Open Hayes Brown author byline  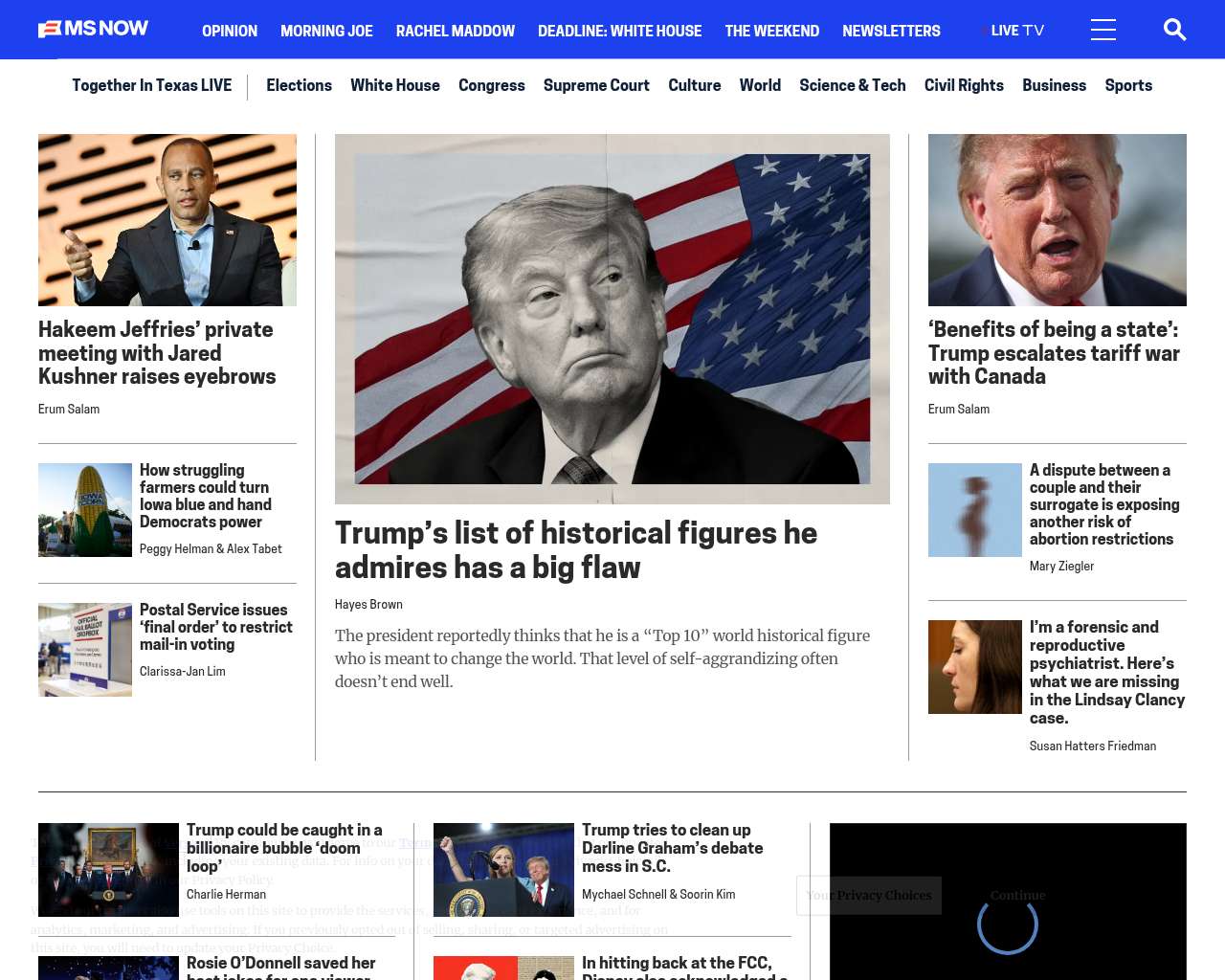click(368, 604)
